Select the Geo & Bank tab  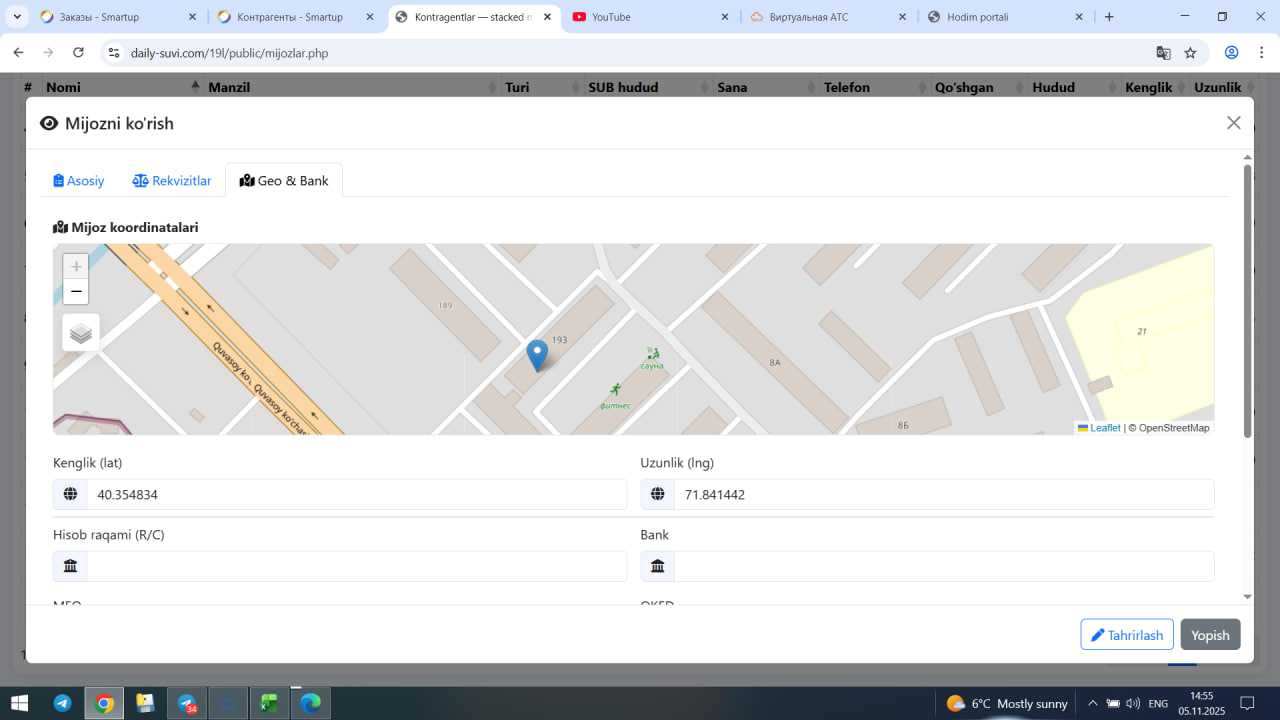(x=284, y=181)
